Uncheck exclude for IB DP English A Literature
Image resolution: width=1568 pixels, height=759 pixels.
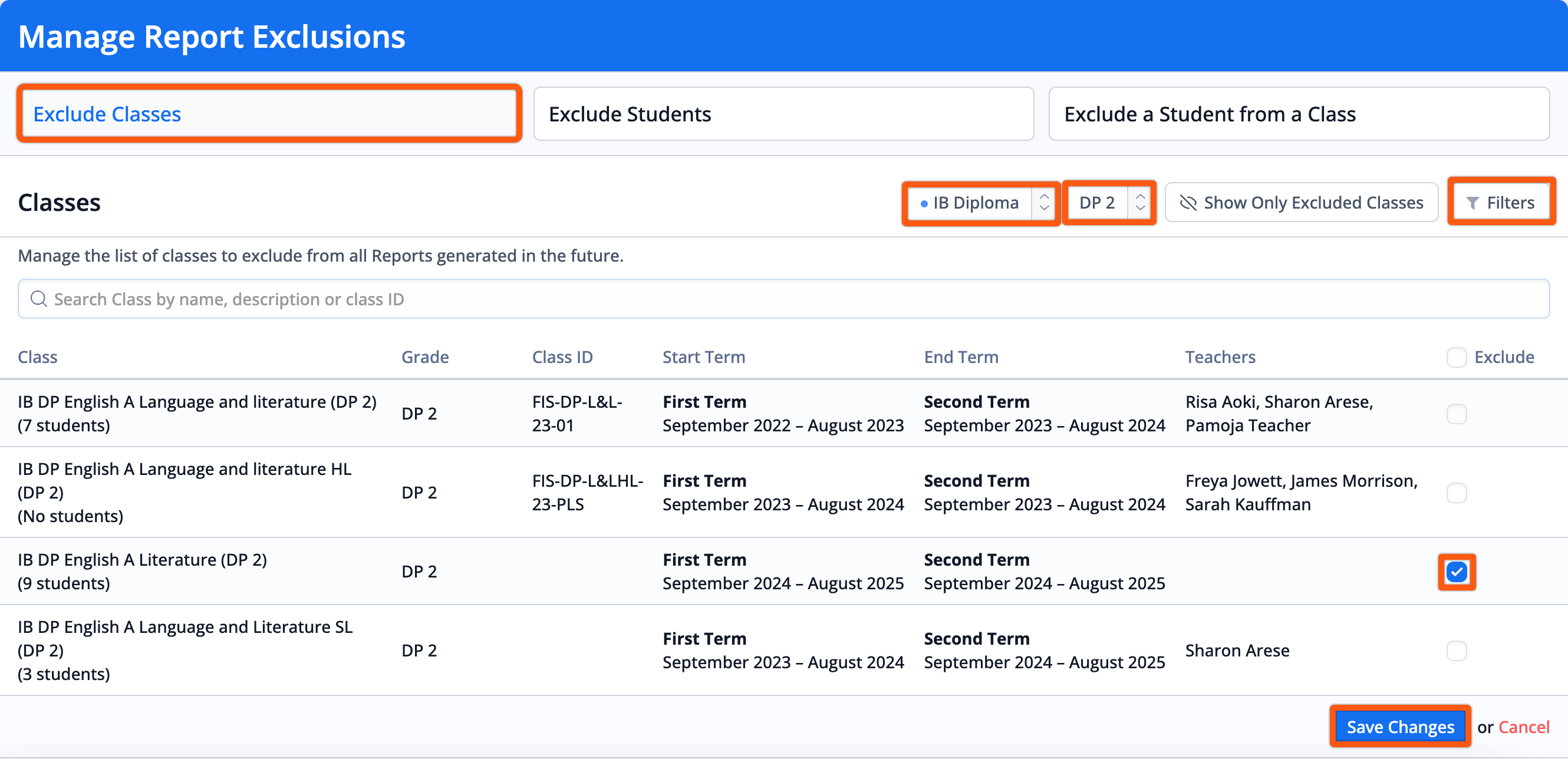click(1456, 572)
